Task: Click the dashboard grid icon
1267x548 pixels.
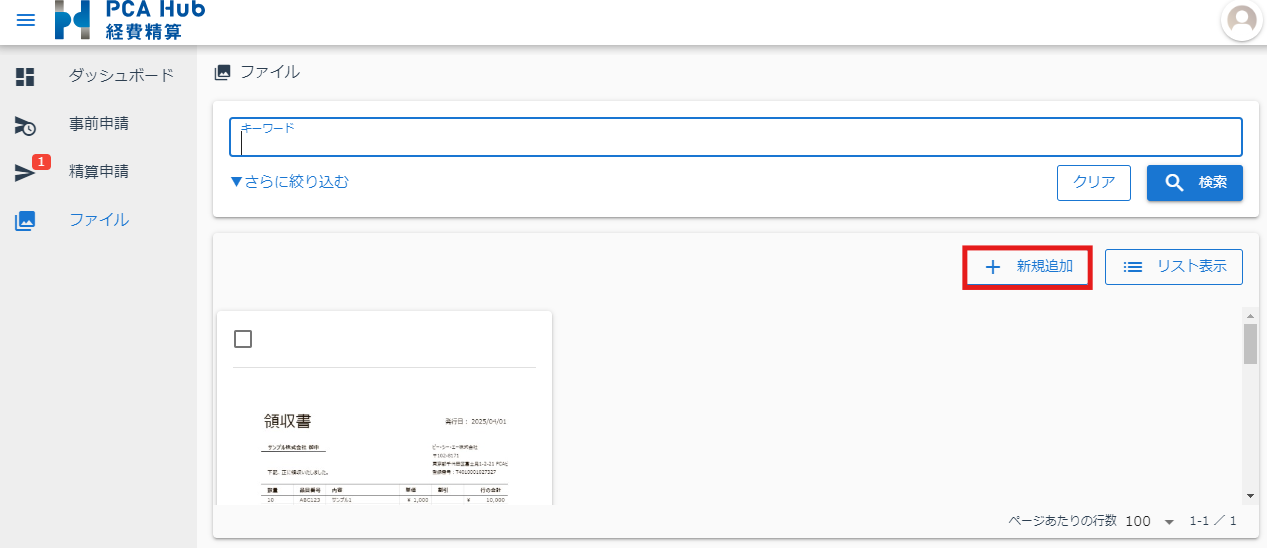Action: (25, 77)
